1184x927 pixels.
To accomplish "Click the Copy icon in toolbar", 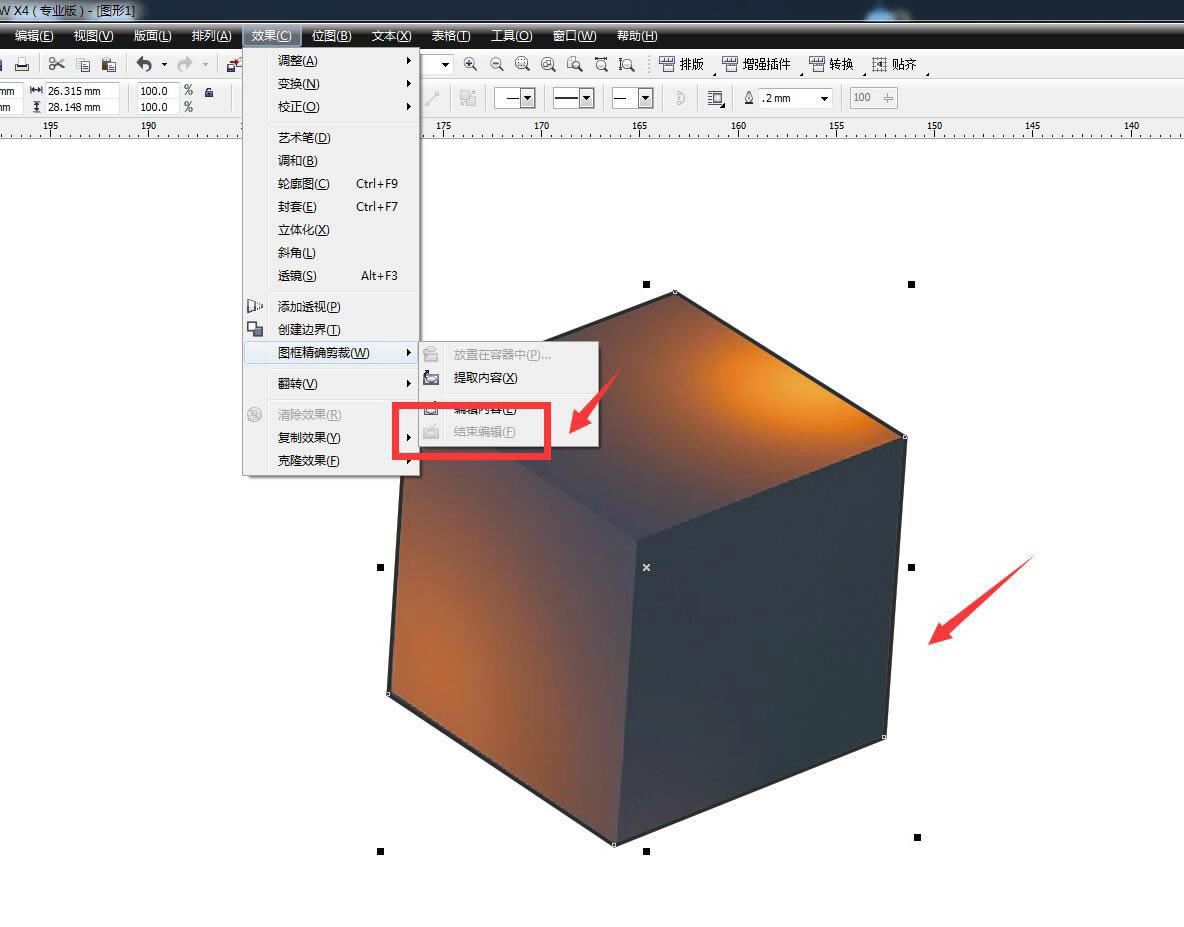I will pos(84,65).
